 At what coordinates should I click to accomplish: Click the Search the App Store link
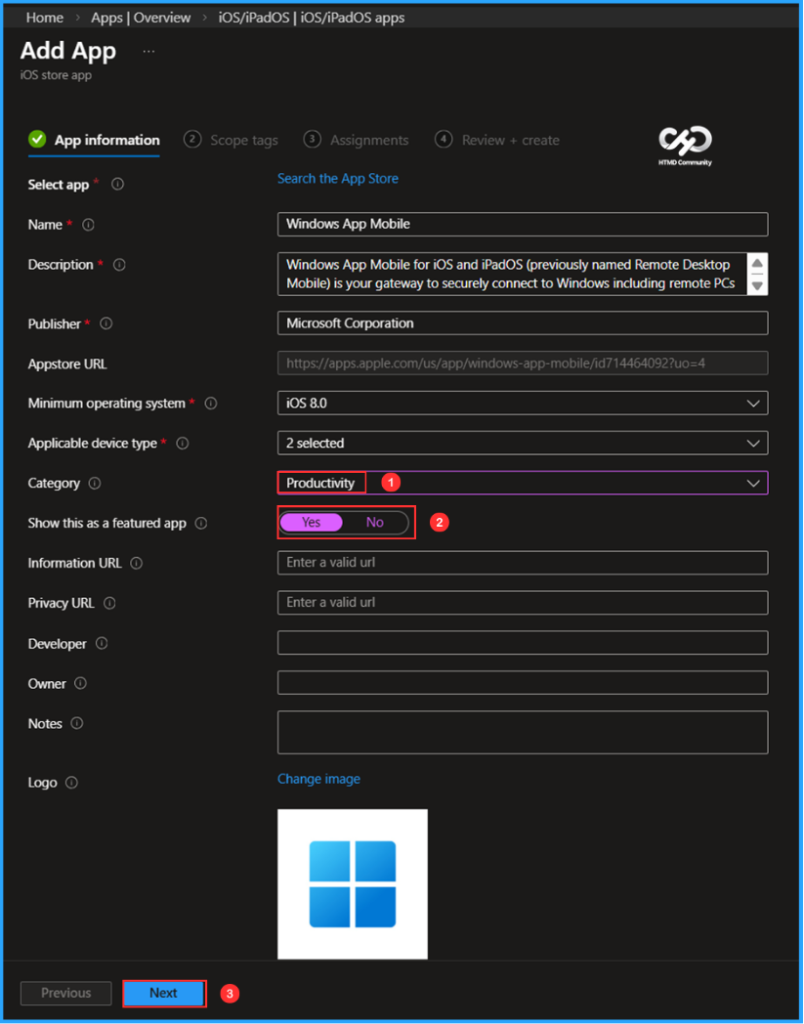click(337, 178)
